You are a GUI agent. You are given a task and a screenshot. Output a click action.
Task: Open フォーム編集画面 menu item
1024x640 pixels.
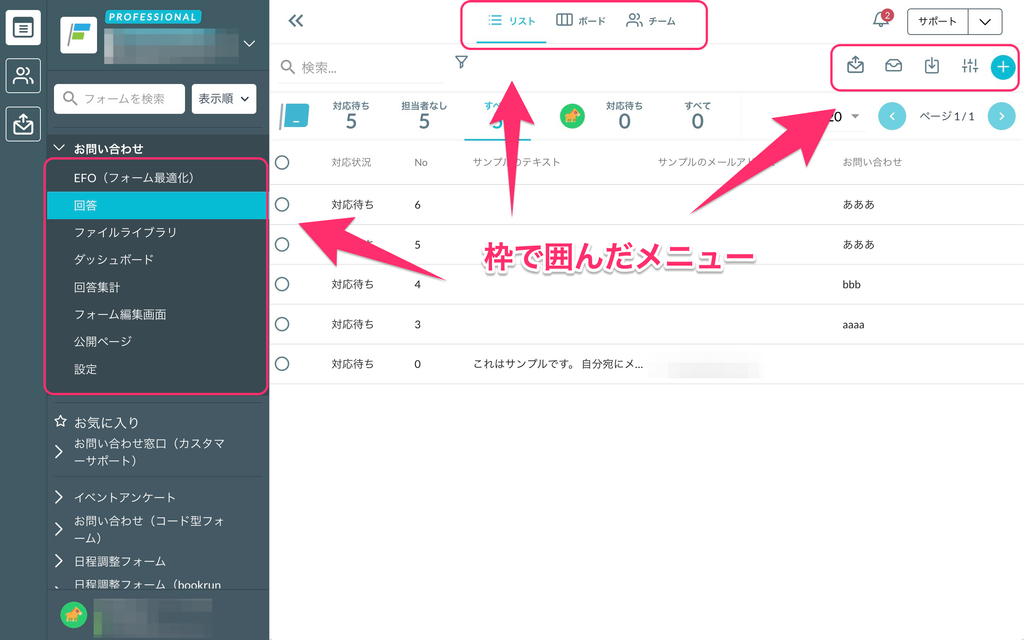pyautogui.click(x=157, y=314)
